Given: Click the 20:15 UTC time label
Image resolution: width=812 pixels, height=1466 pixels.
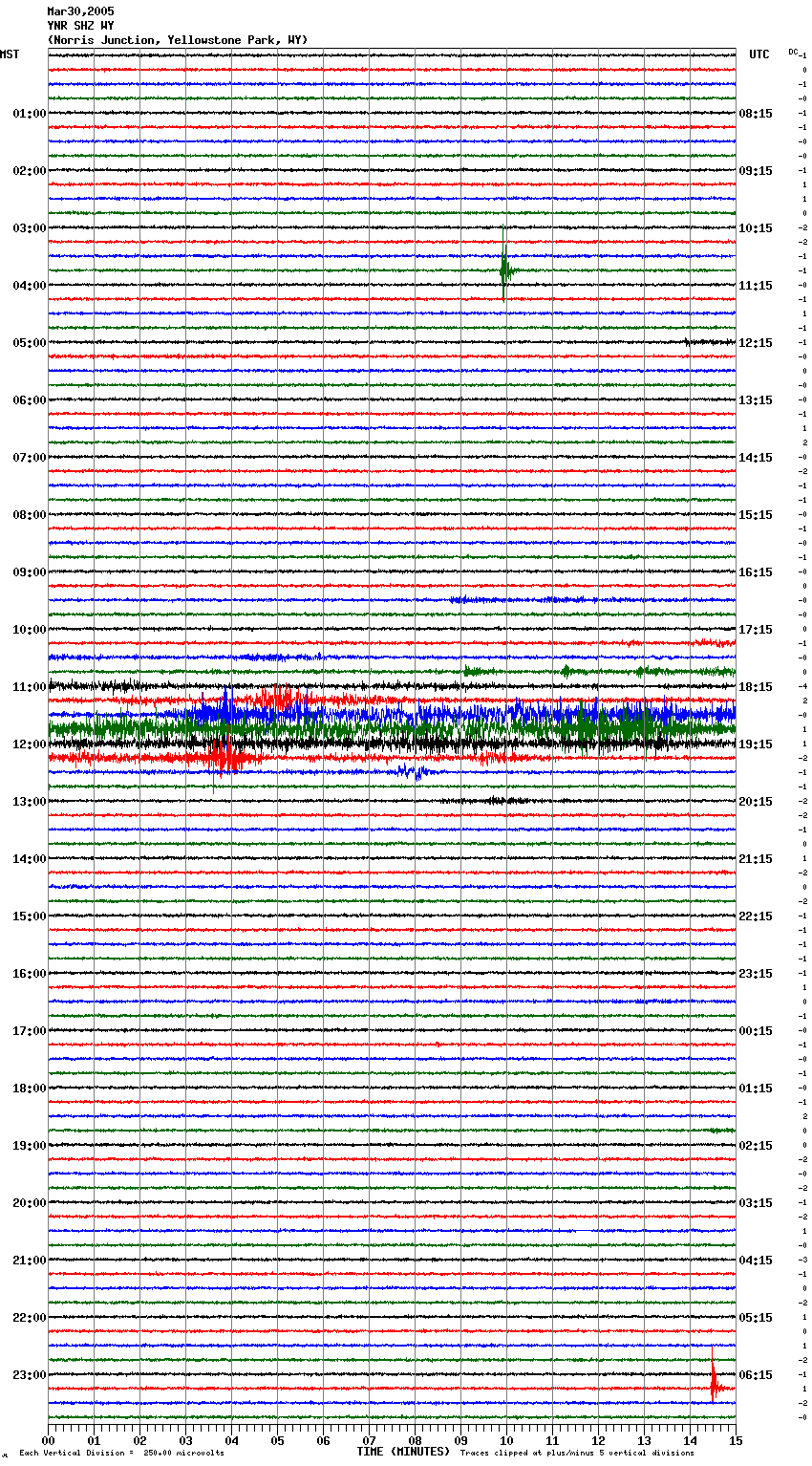Looking at the screenshot, I should [756, 802].
